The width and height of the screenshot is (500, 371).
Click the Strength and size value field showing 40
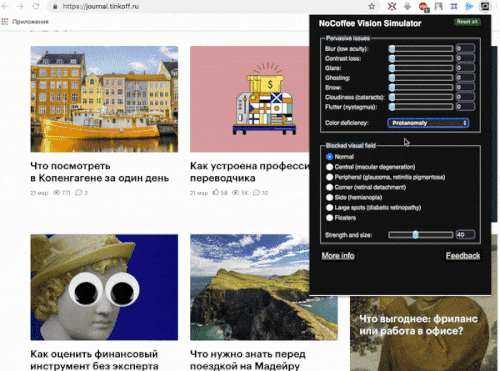point(465,235)
